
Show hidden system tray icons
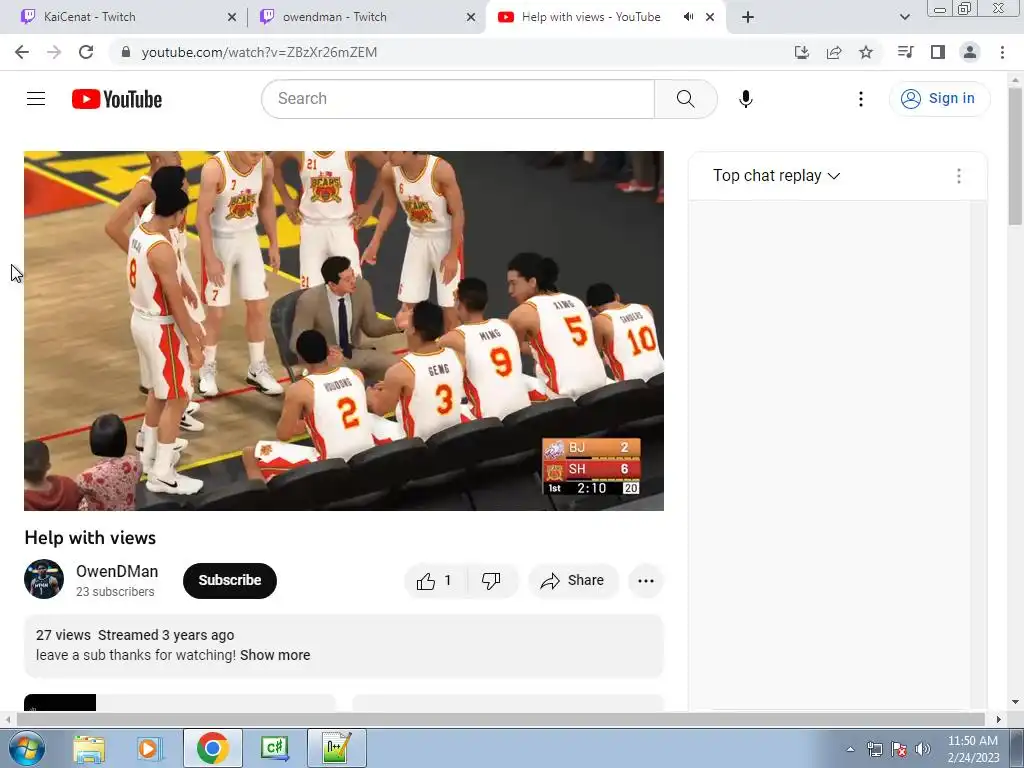(x=850, y=749)
